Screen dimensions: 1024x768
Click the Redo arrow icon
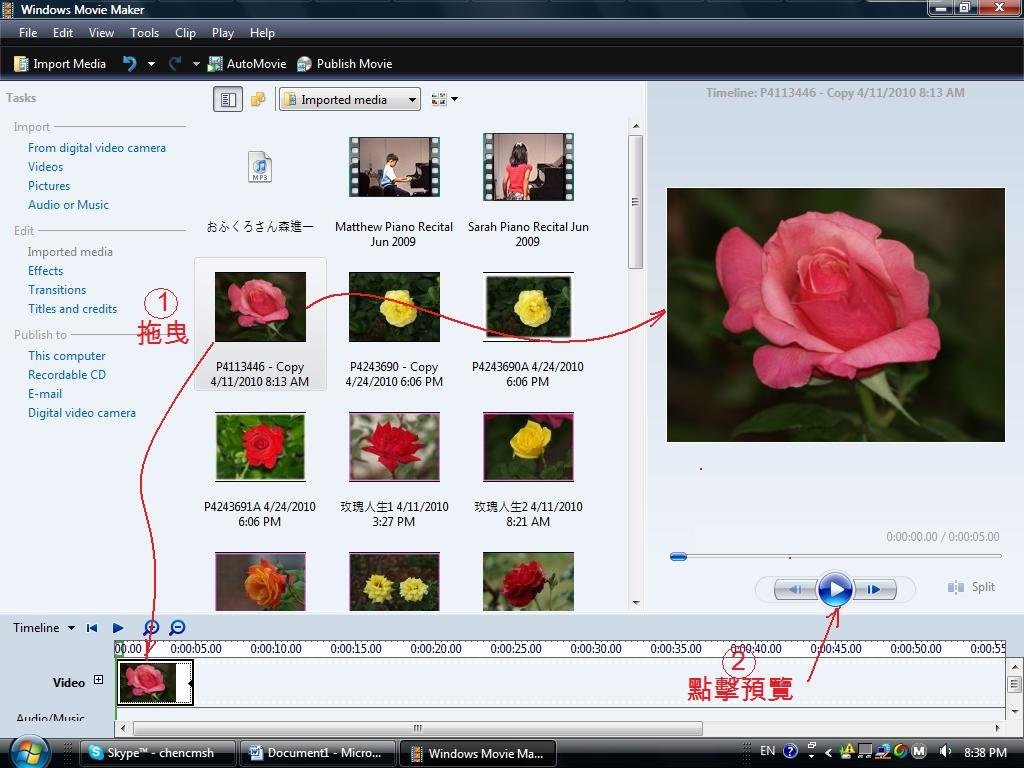[x=175, y=63]
